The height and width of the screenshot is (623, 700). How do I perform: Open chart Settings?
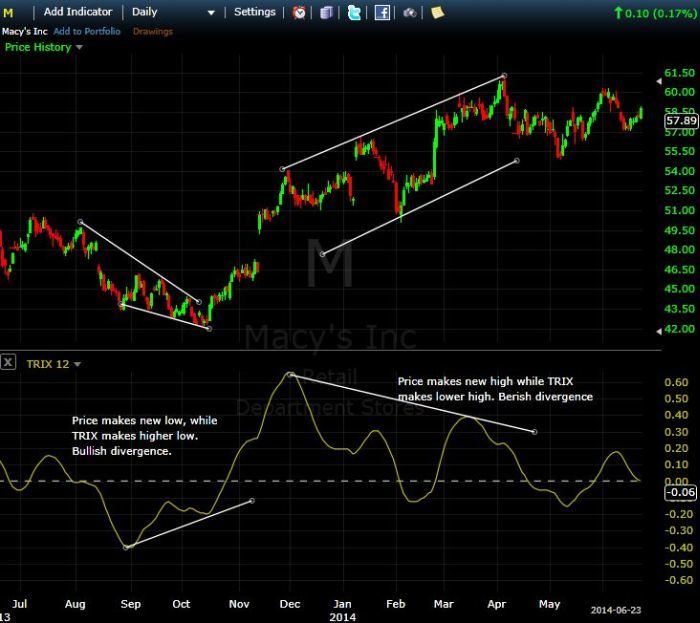(x=254, y=12)
